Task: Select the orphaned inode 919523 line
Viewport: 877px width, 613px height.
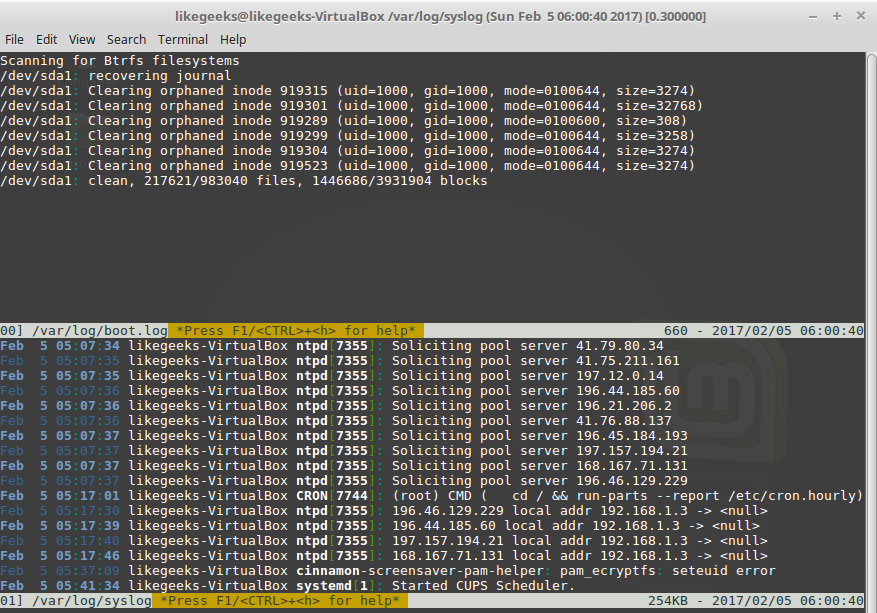Action: 347,166
